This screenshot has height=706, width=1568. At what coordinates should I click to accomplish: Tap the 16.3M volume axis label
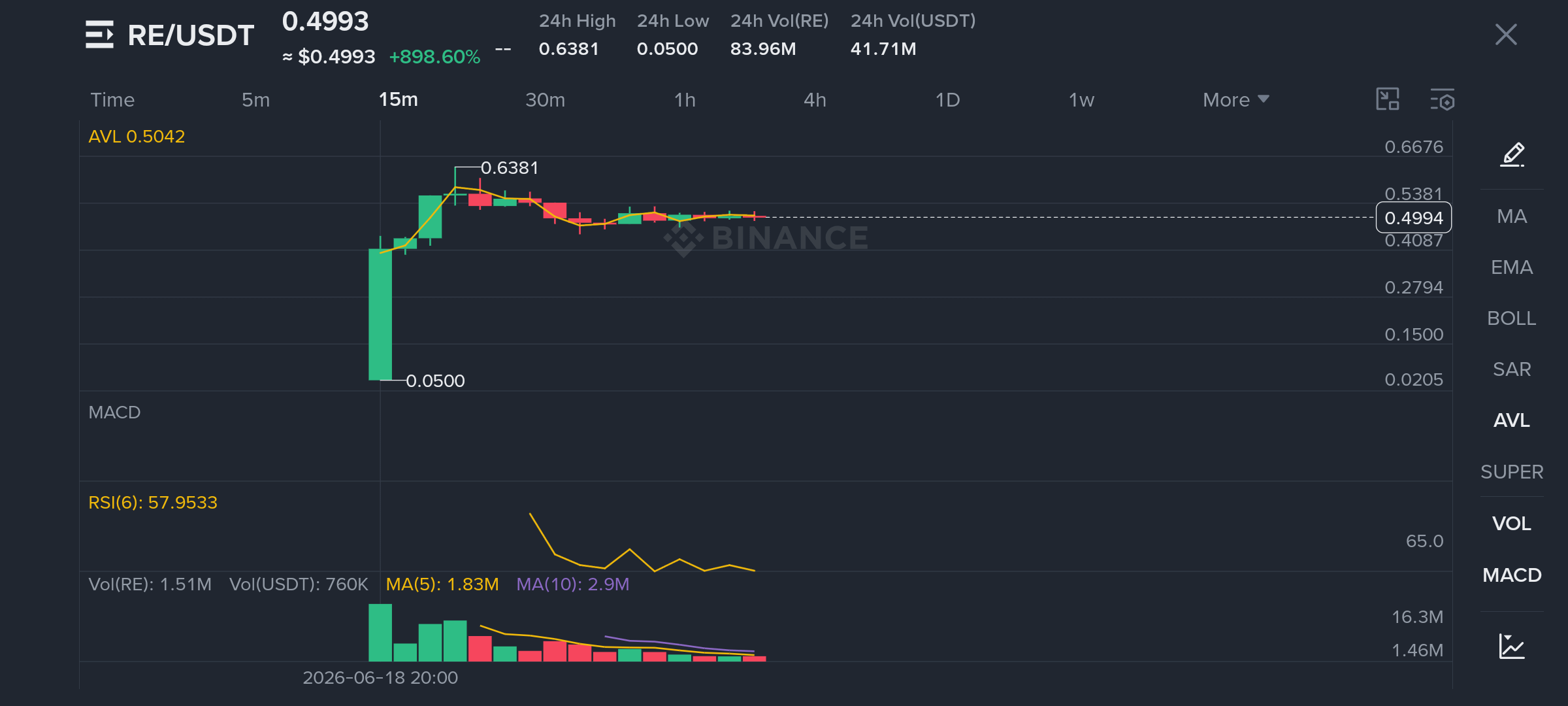coord(1417,617)
